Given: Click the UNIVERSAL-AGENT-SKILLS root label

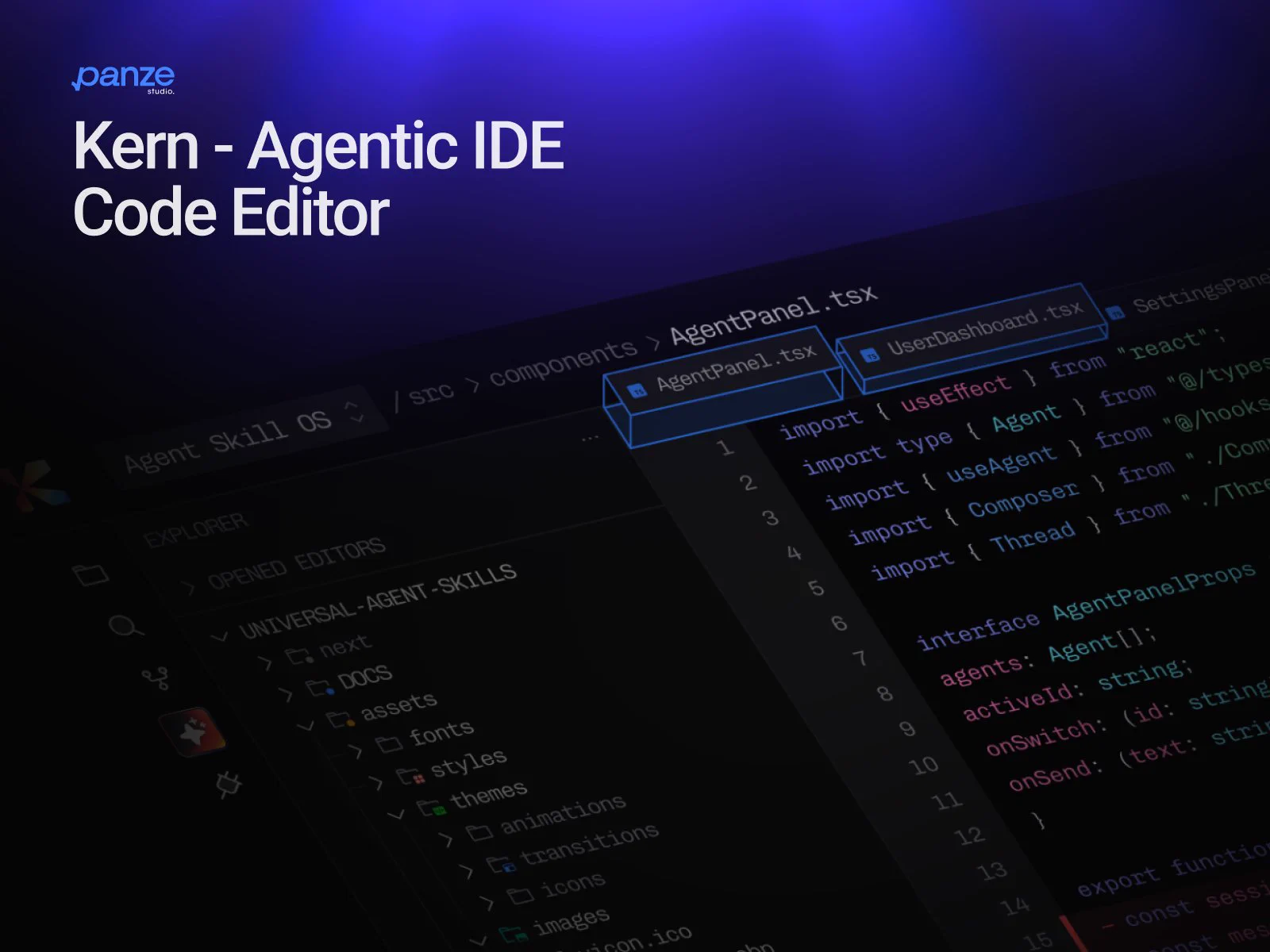Looking at the screenshot, I should pos(379,601).
